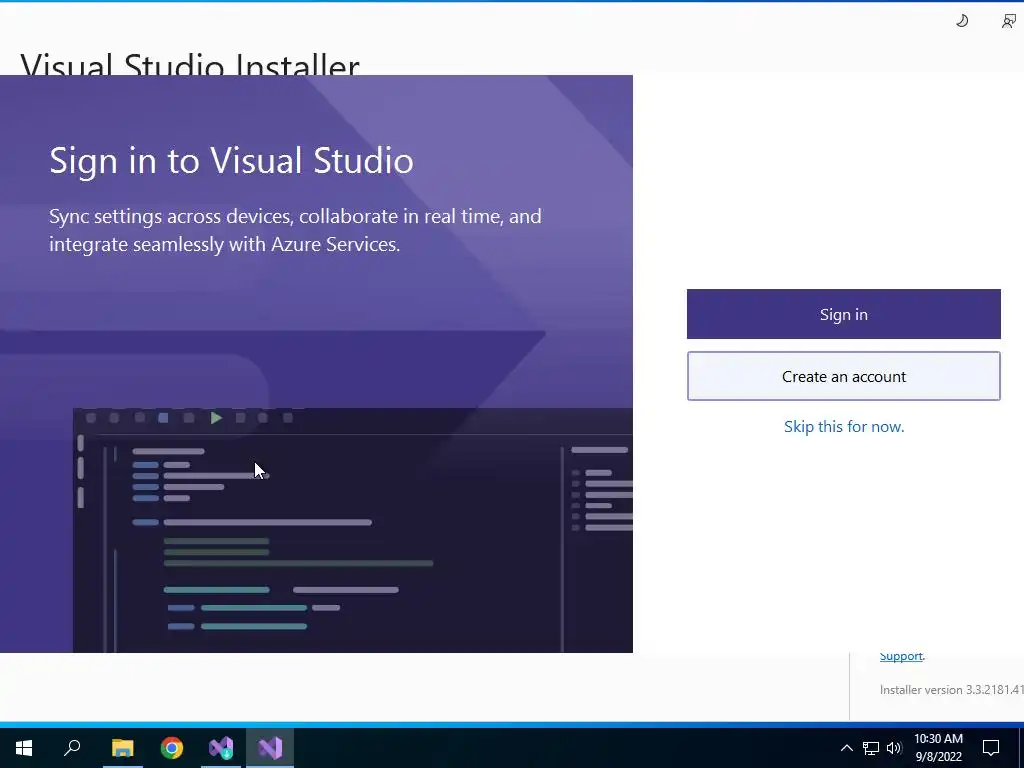
Task: Open the feedback person icon at top right
Action: [1008, 22]
